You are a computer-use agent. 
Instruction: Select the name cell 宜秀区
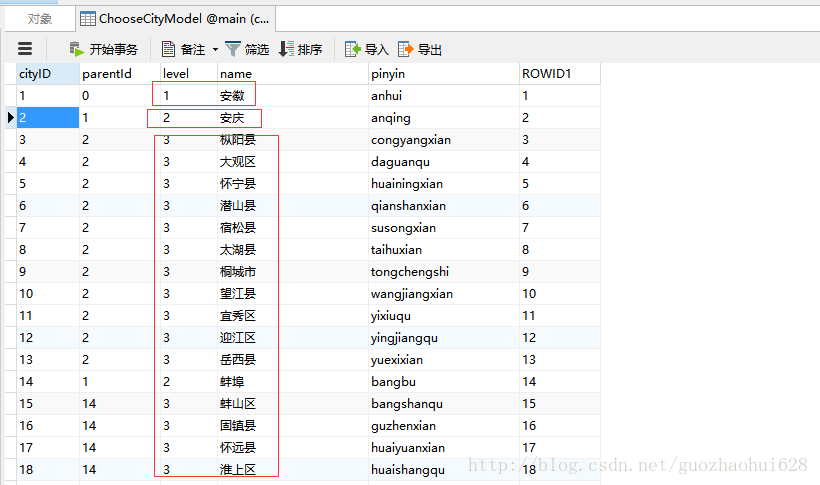(293, 315)
